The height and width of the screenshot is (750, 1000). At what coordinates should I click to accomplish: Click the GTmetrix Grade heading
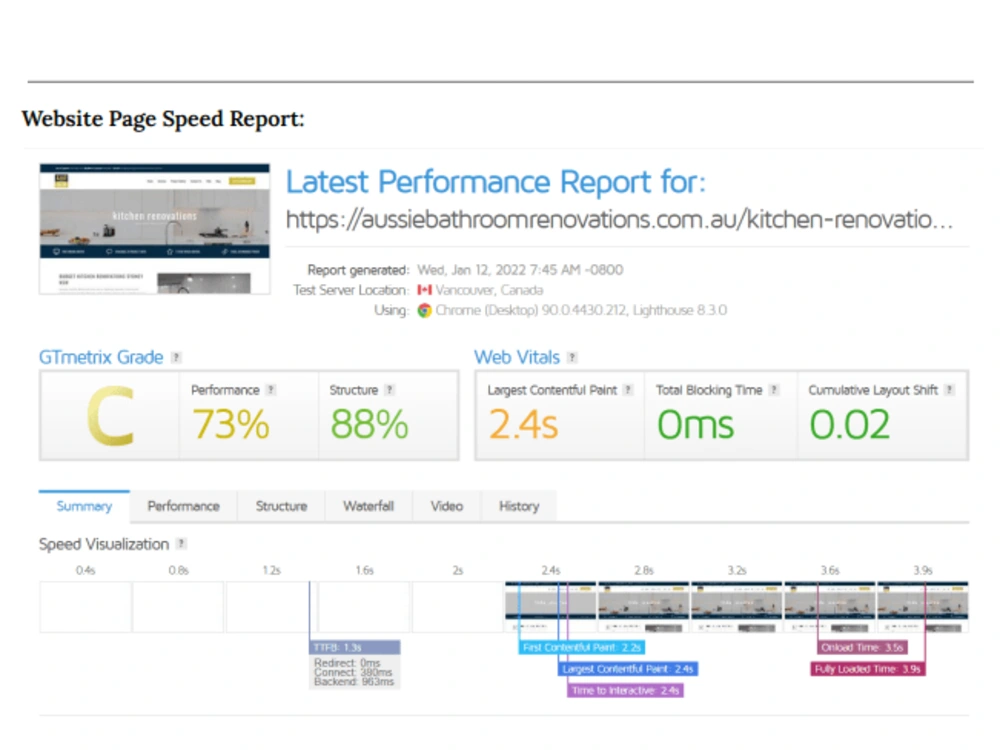(101, 358)
